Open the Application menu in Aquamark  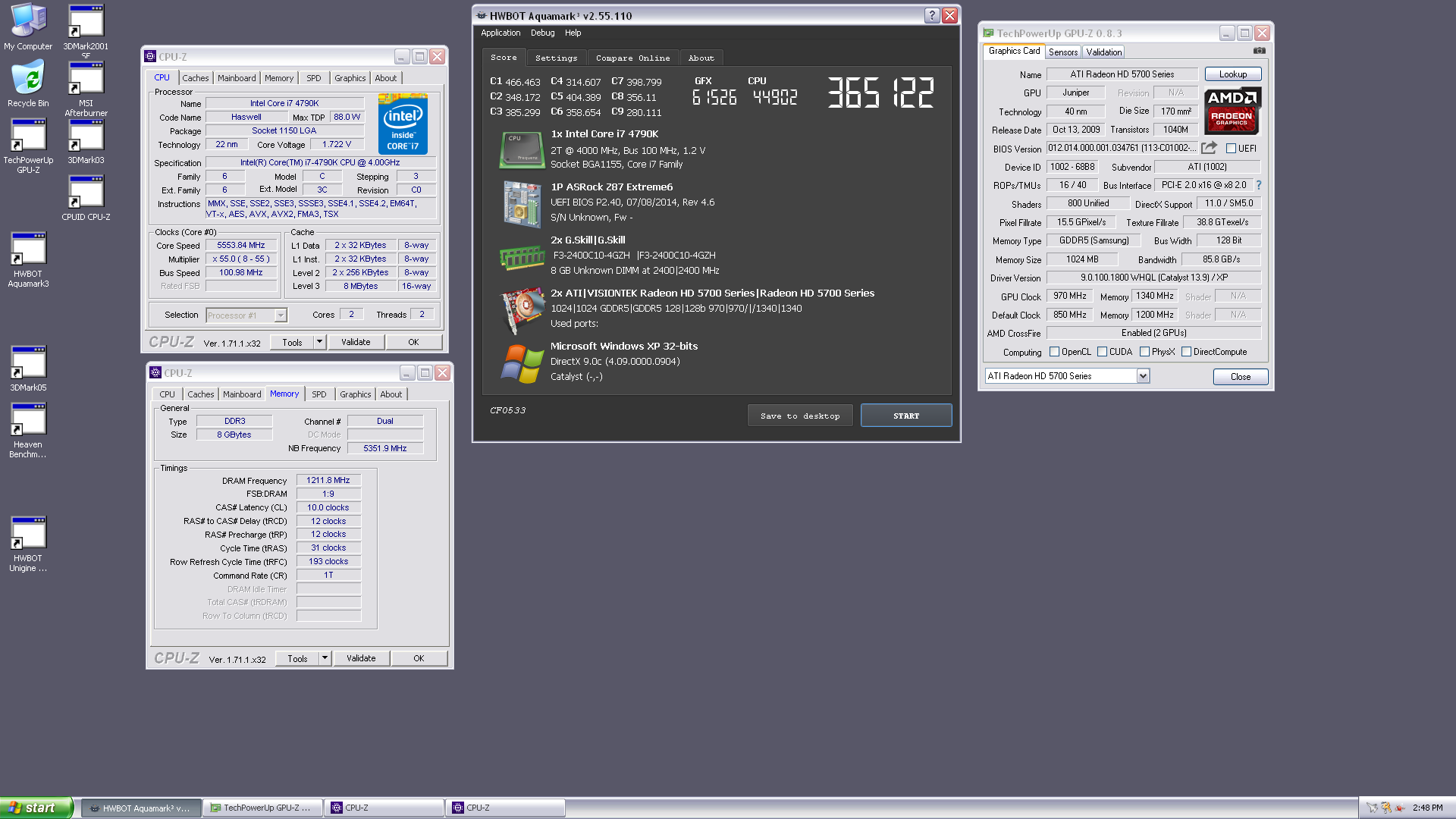(x=500, y=33)
